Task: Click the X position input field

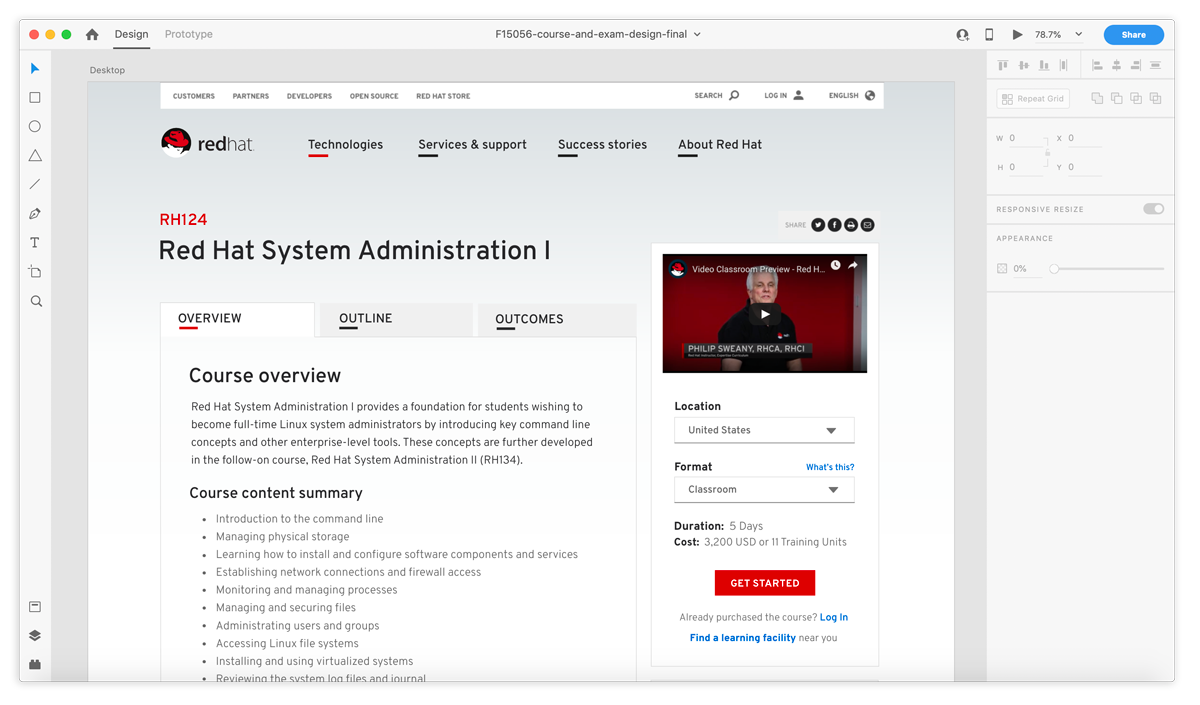Action: pyautogui.click(x=1084, y=138)
